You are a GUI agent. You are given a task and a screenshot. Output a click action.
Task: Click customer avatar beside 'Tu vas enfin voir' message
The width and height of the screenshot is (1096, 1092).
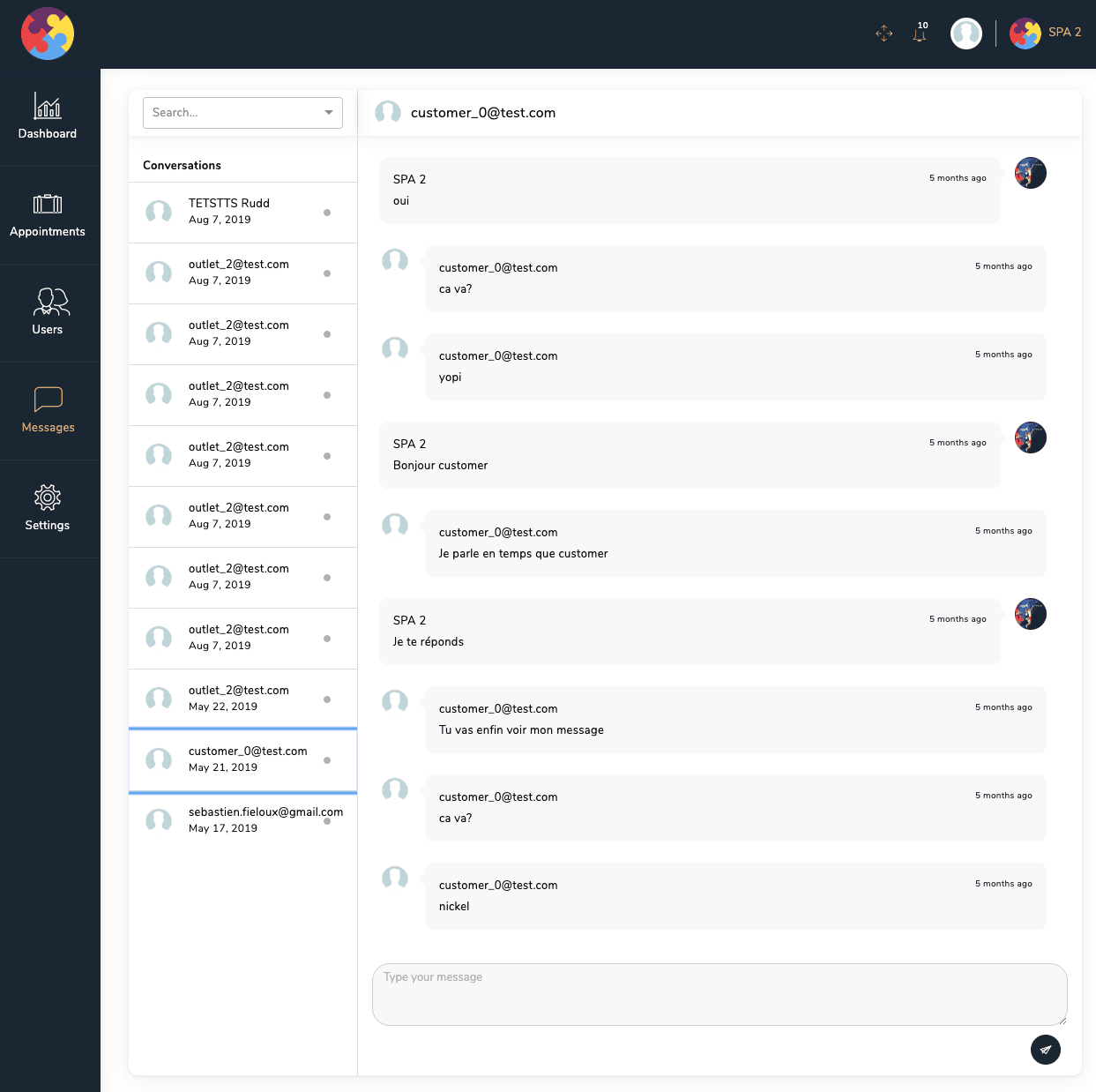395,701
